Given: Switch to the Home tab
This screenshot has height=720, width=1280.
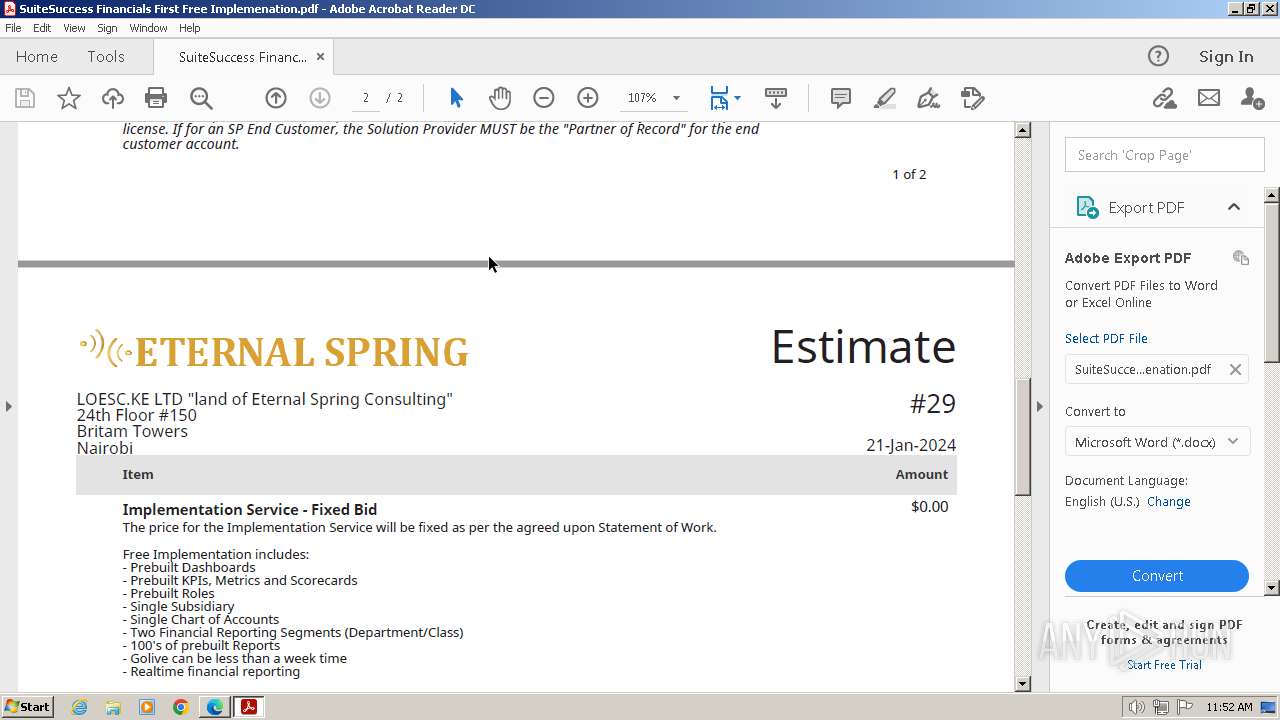Looking at the screenshot, I should 37,57.
